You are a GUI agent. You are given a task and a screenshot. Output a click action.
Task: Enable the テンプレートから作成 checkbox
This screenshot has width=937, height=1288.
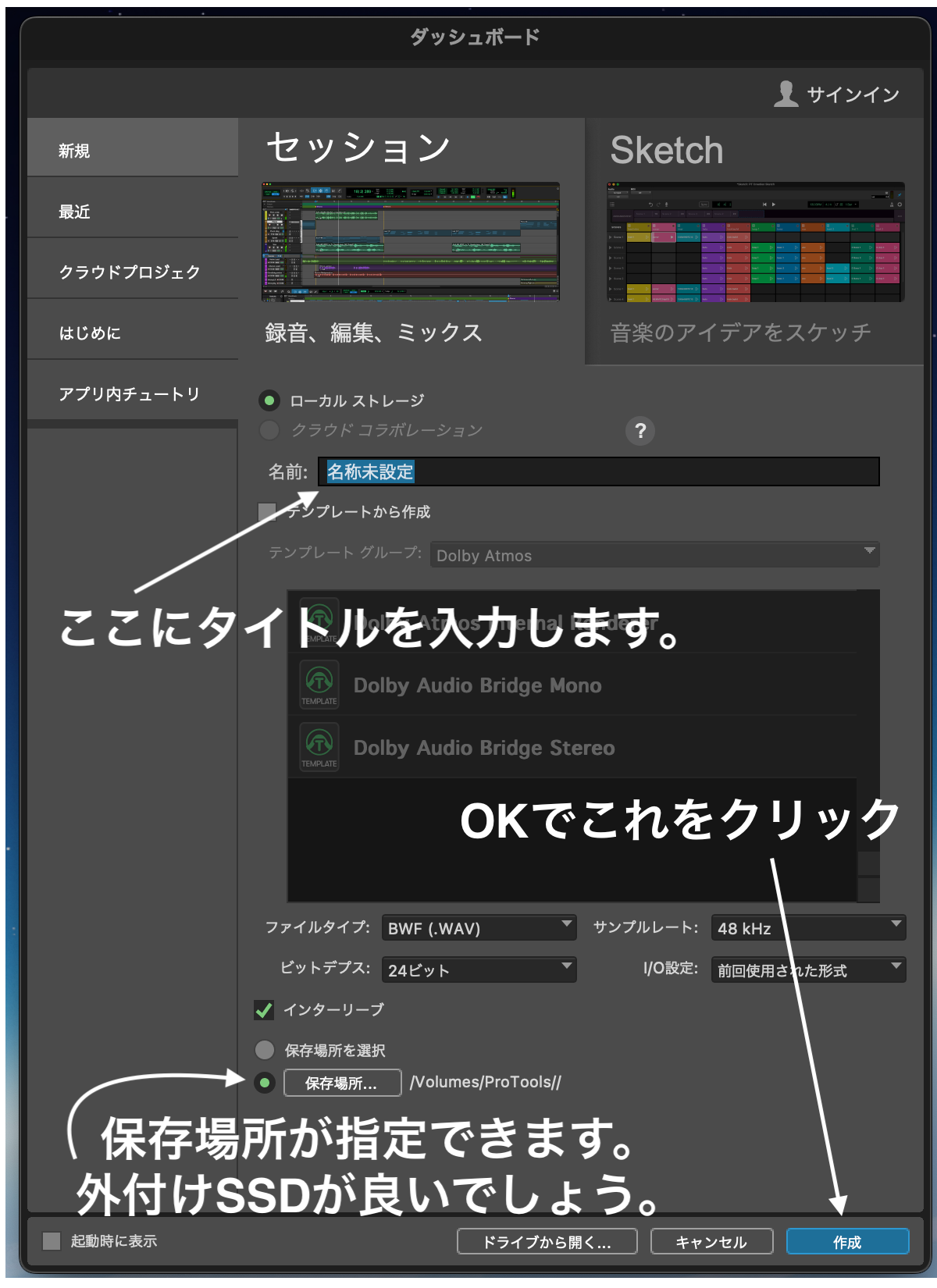267,511
